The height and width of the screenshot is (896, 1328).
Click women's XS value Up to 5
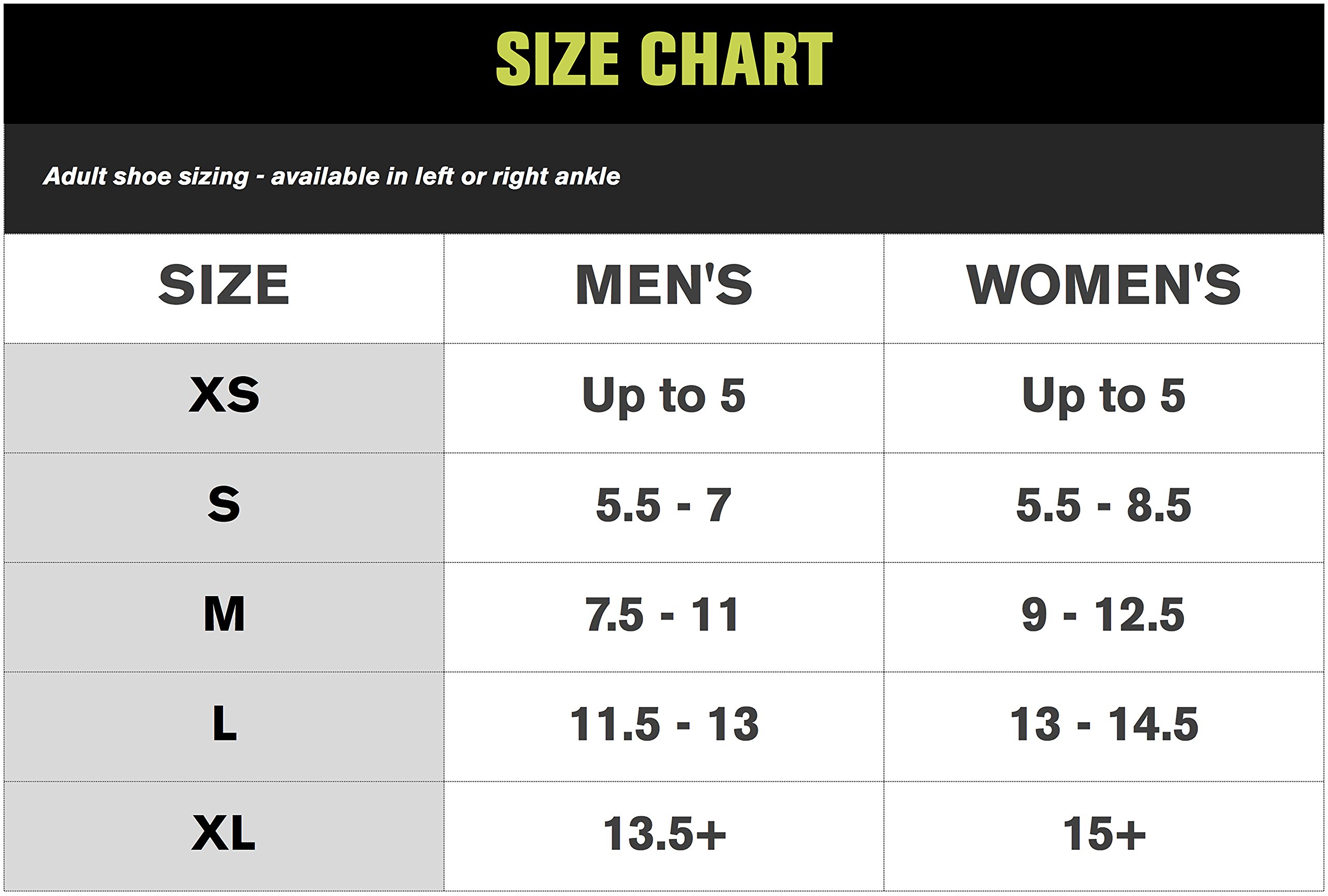(1103, 395)
